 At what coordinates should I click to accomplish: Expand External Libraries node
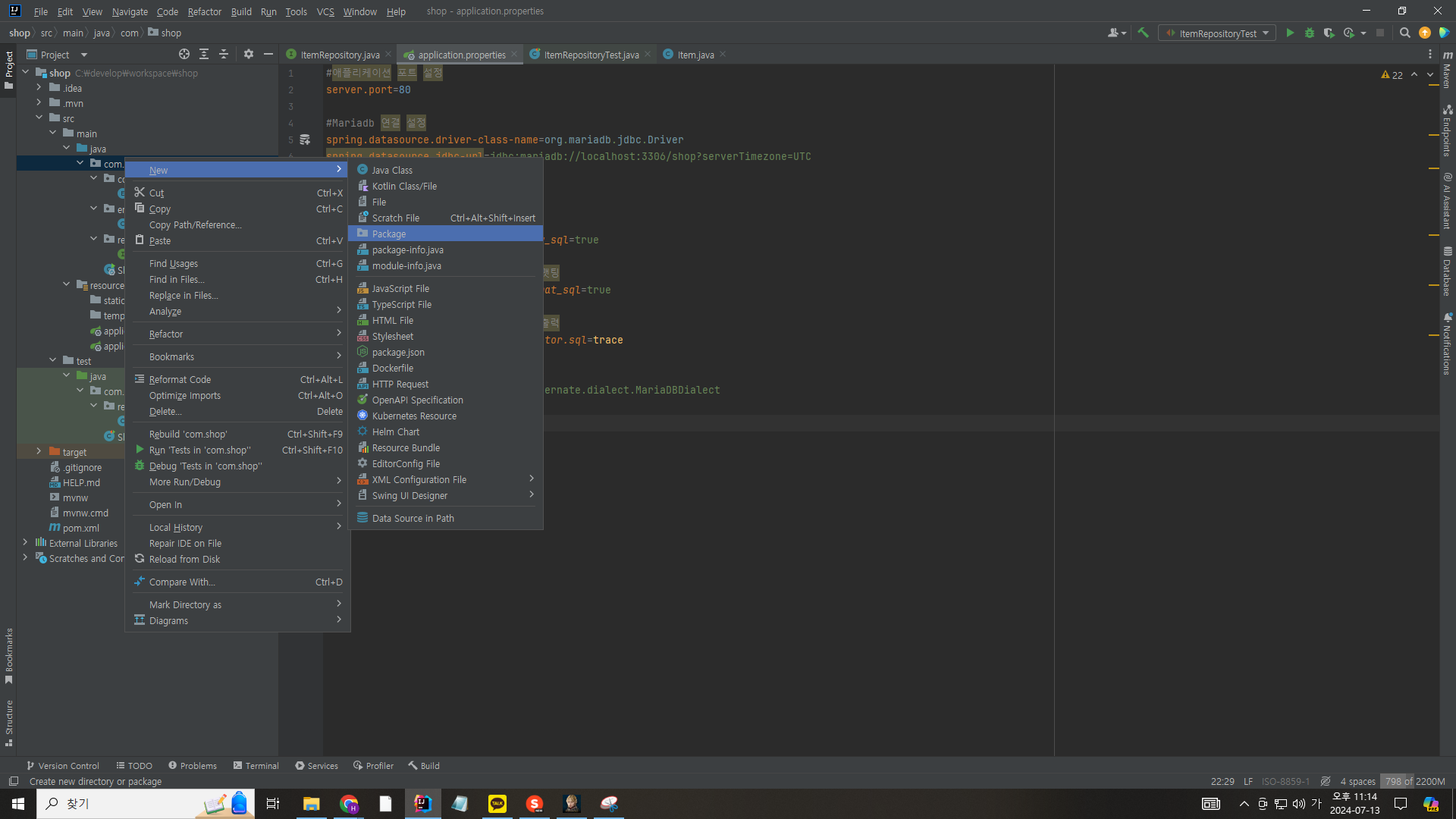pyautogui.click(x=26, y=542)
